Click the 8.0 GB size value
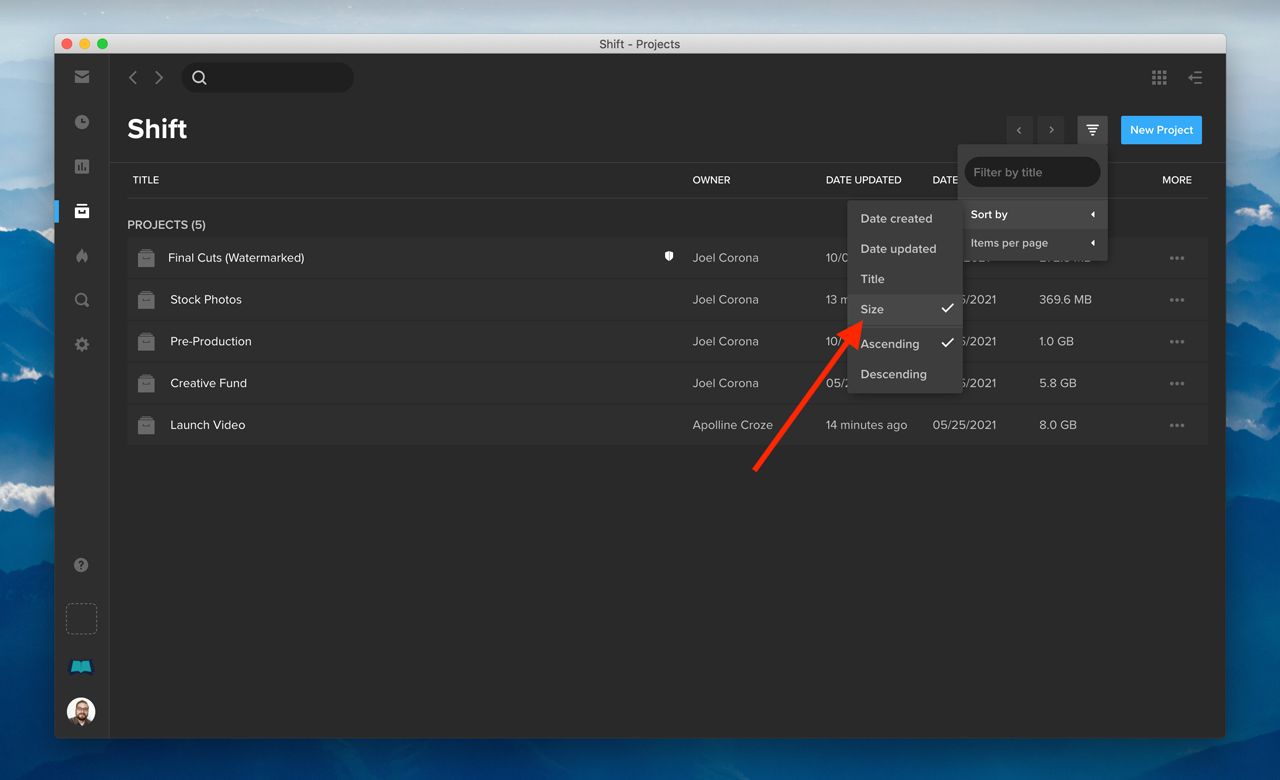The height and width of the screenshot is (780, 1280). (1058, 425)
